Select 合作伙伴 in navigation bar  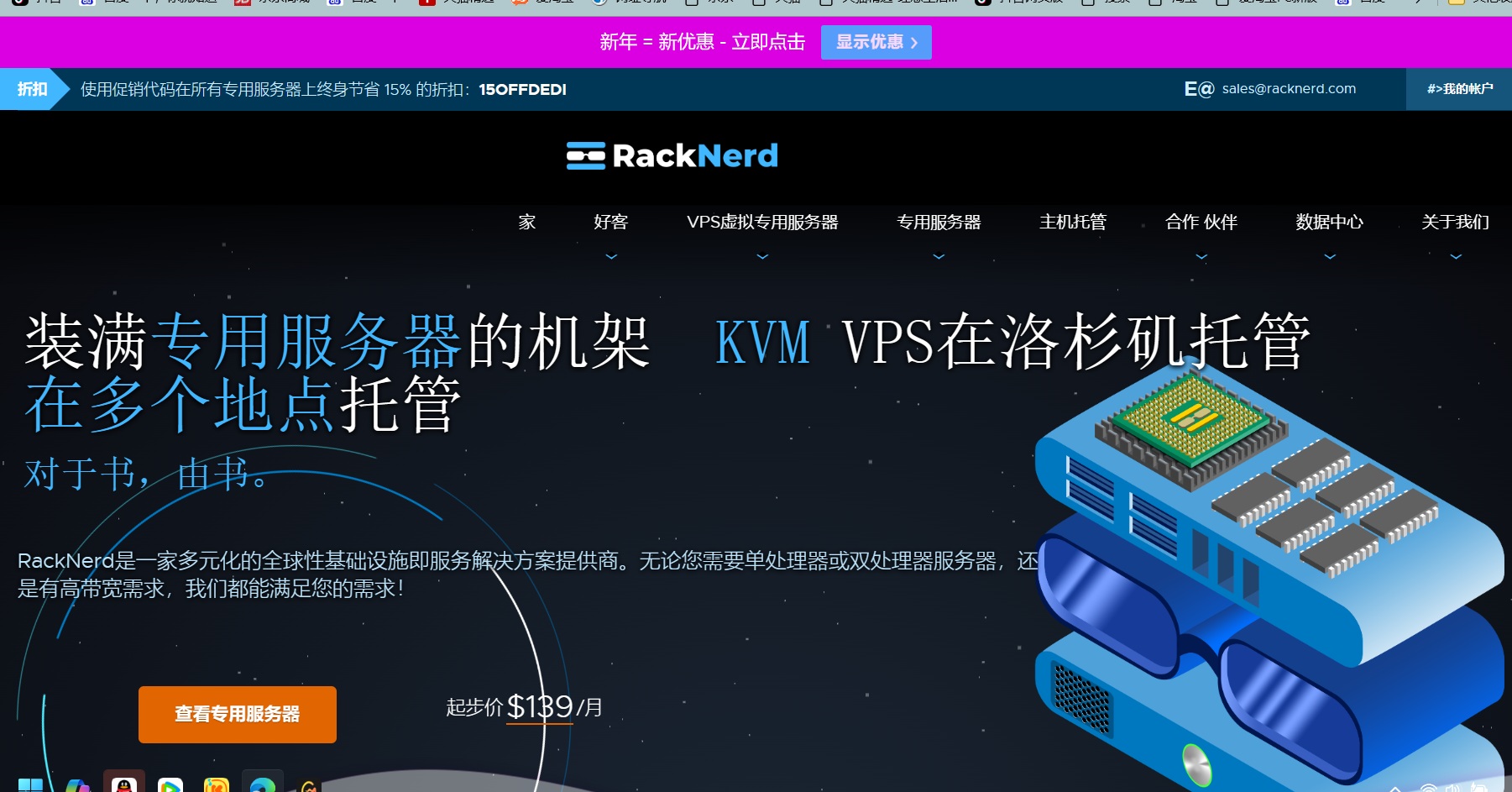(x=1201, y=222)
